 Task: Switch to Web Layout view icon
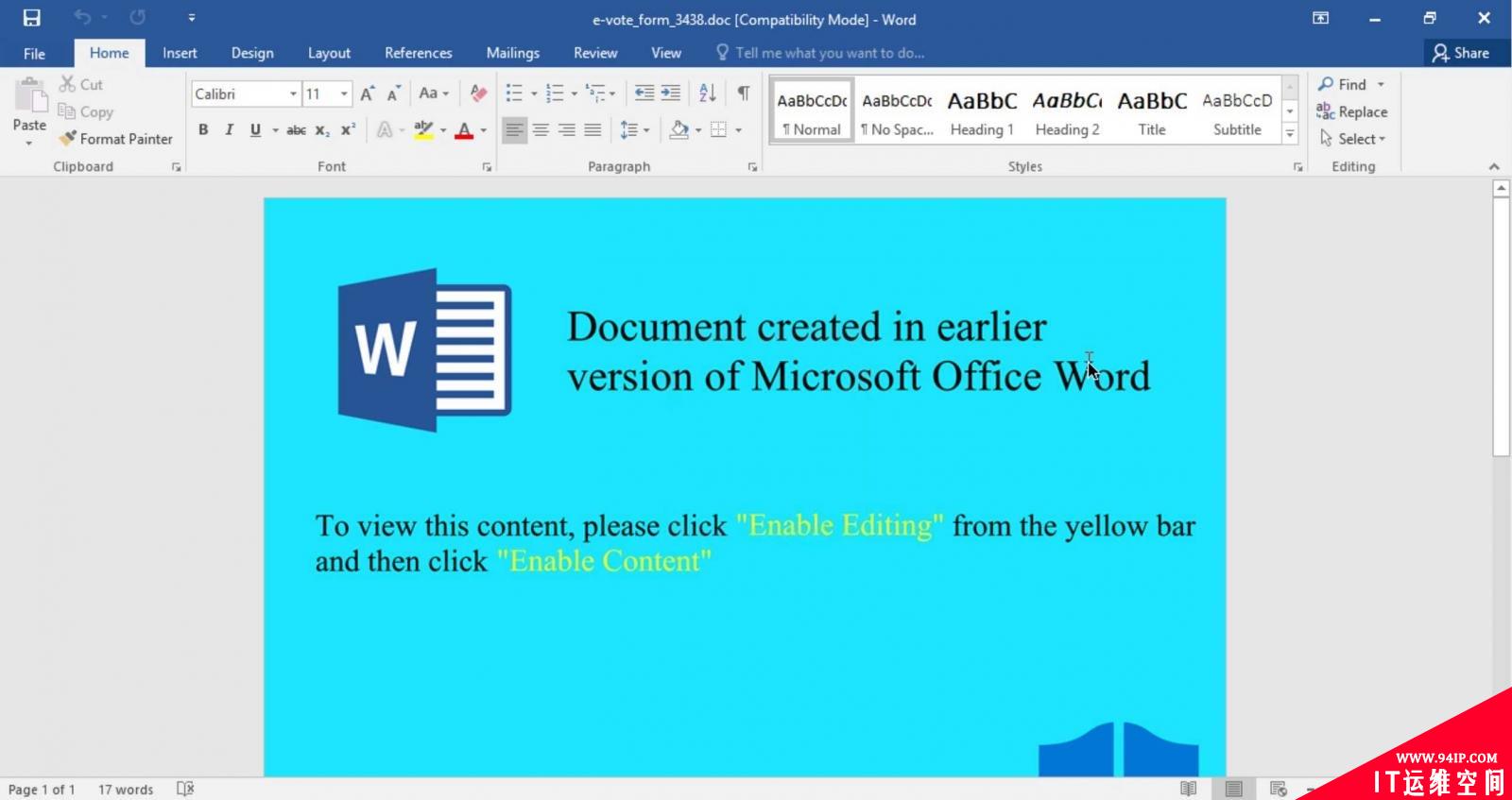coord(1279,789)
